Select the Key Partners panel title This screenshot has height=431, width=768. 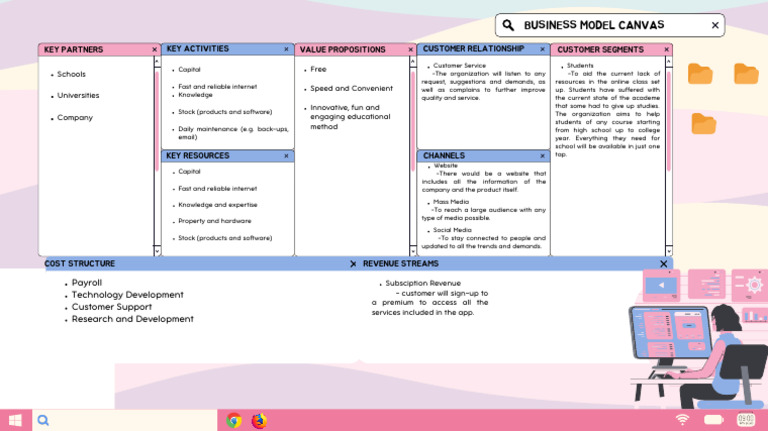coord(73,49)
